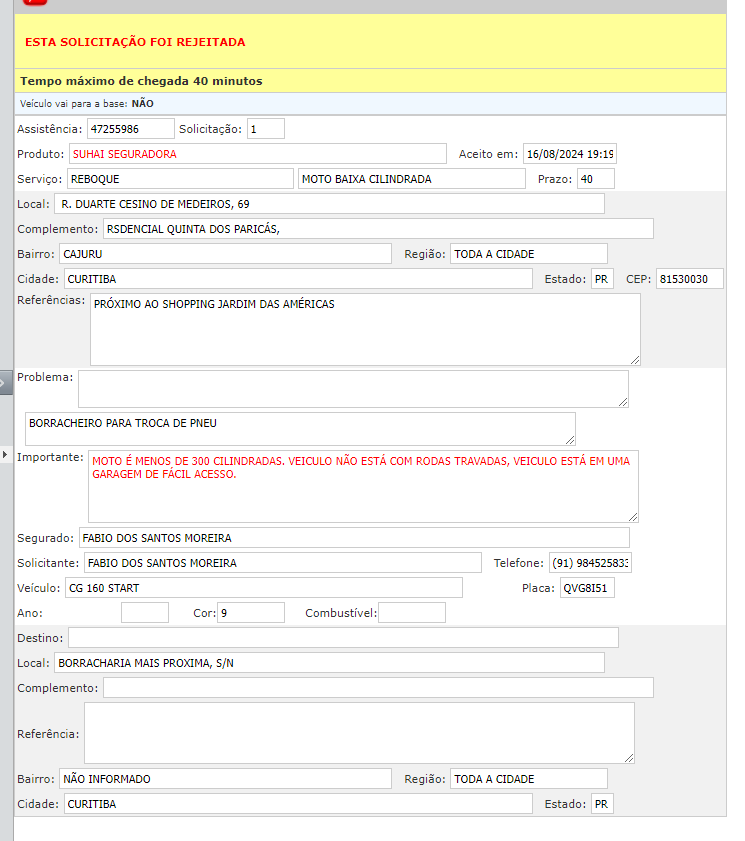Click the CEP field 81530030
The width and height of the screenshot is (745, 841).
coord(689,279)
